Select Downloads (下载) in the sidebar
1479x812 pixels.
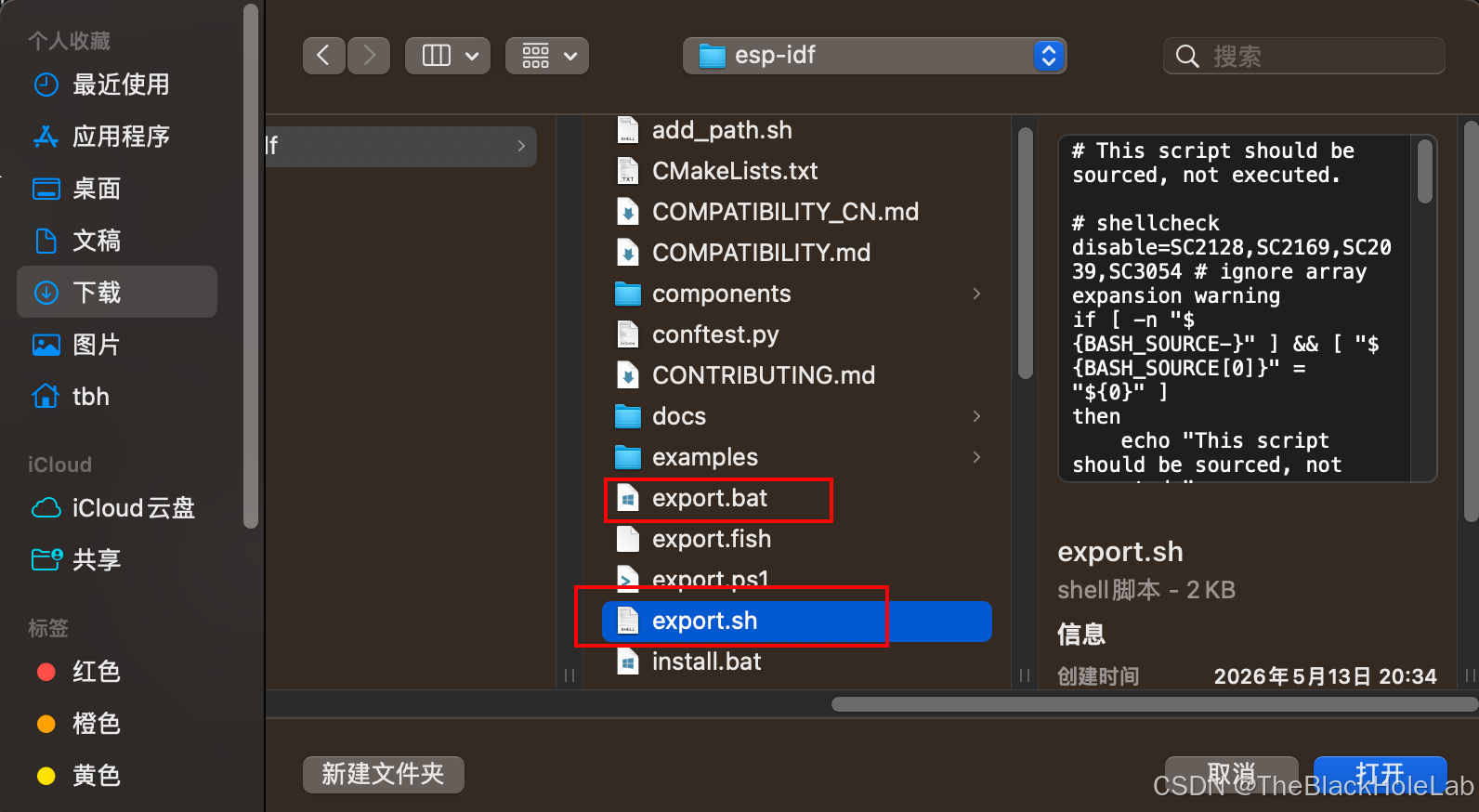pyautogui.click(x=117, y=293)
